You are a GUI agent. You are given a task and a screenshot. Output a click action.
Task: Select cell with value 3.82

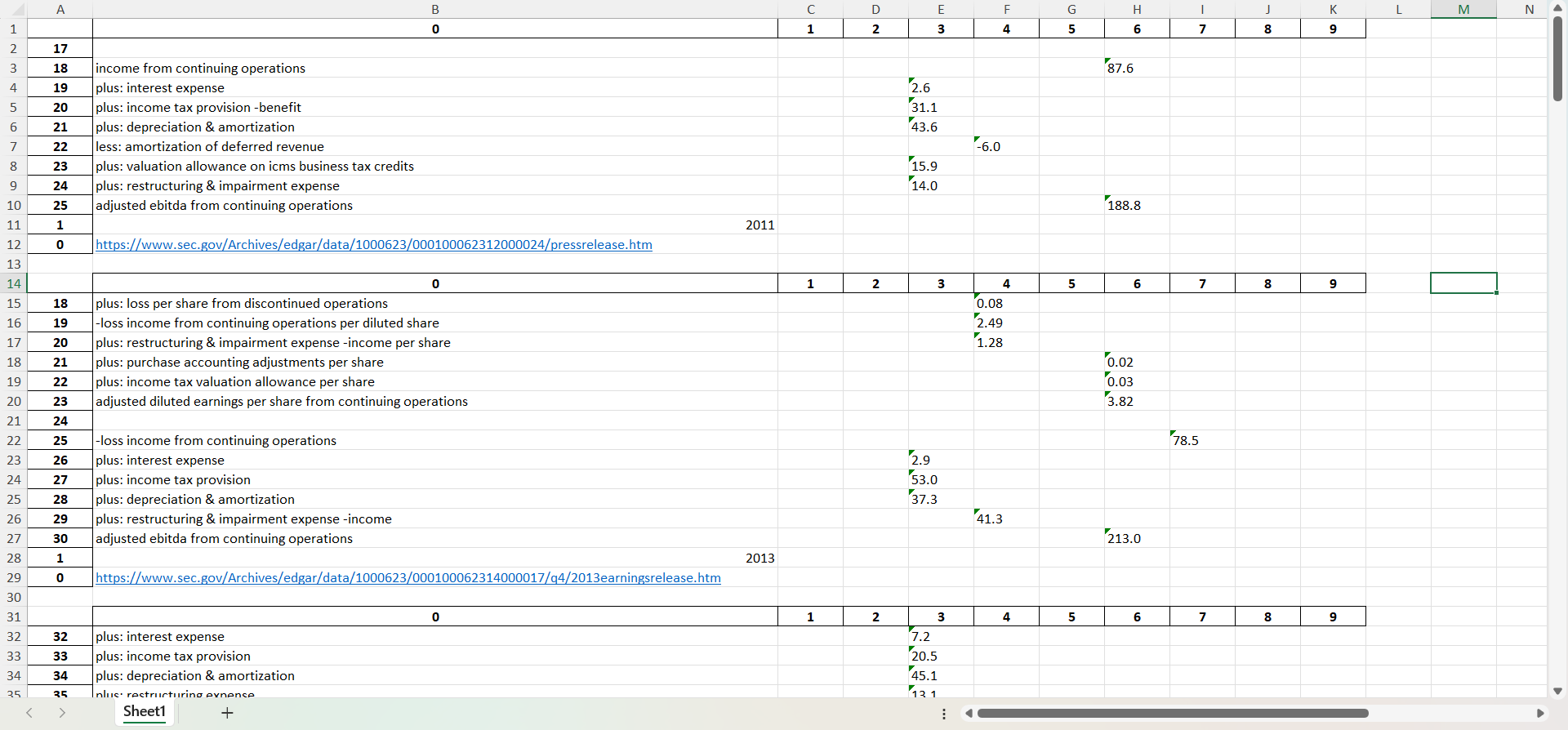pyautogui.click(x=1137, y=401)
